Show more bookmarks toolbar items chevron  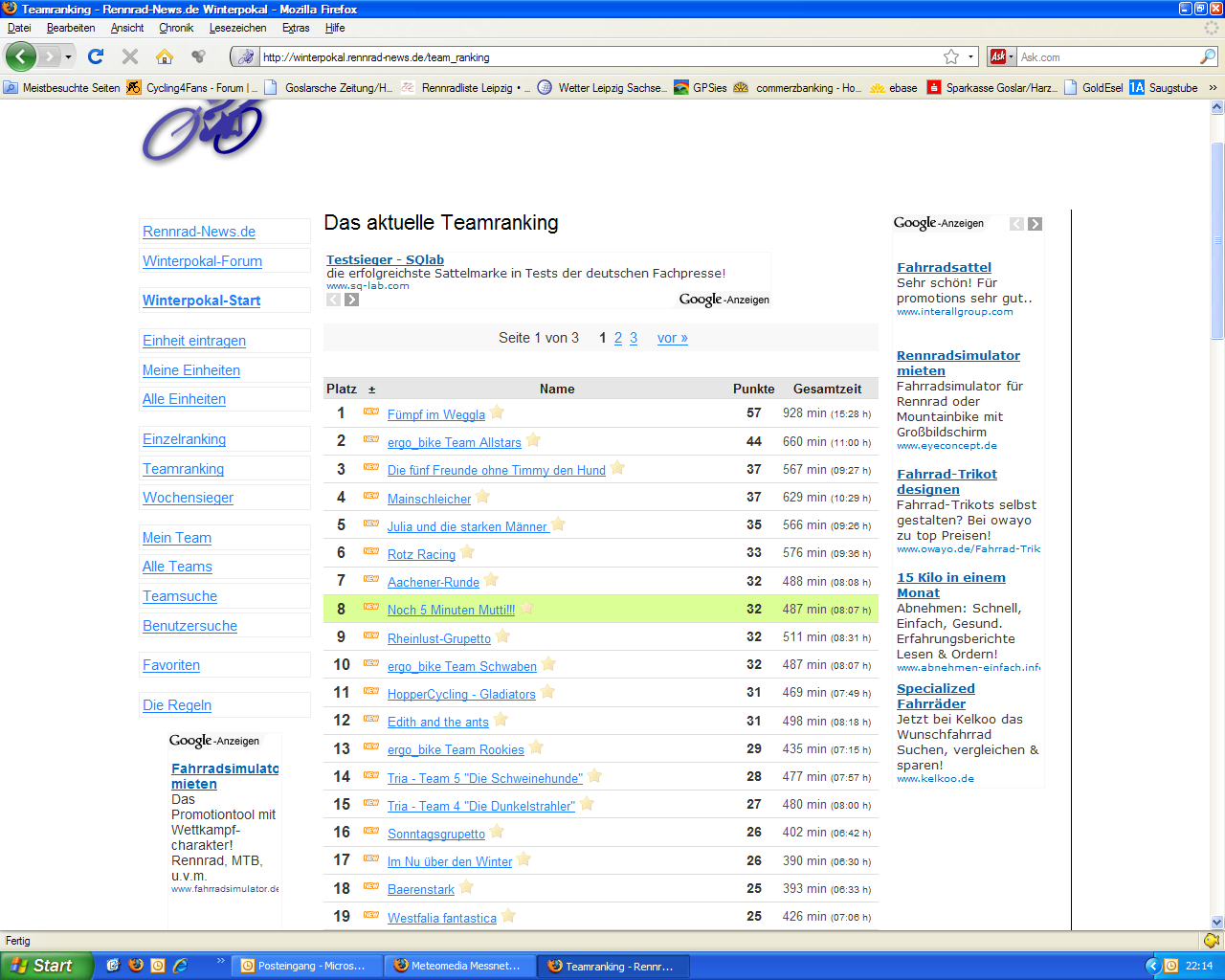point(1214,88)
